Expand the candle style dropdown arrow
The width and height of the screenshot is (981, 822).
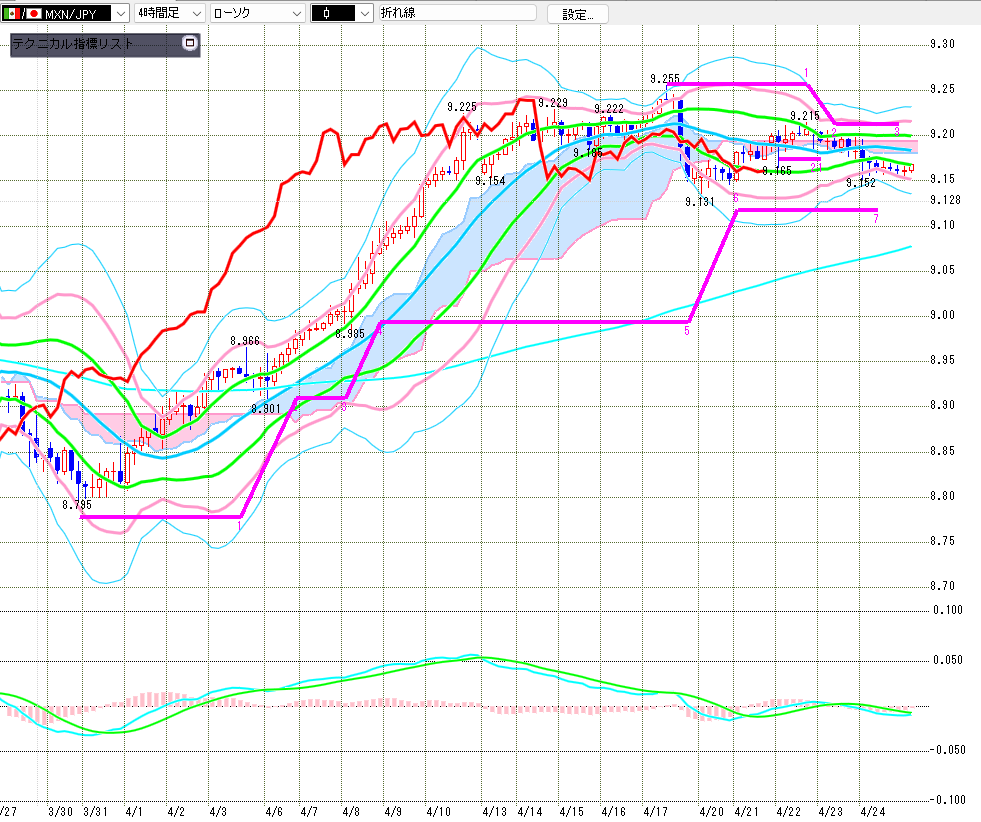point(364,14)
